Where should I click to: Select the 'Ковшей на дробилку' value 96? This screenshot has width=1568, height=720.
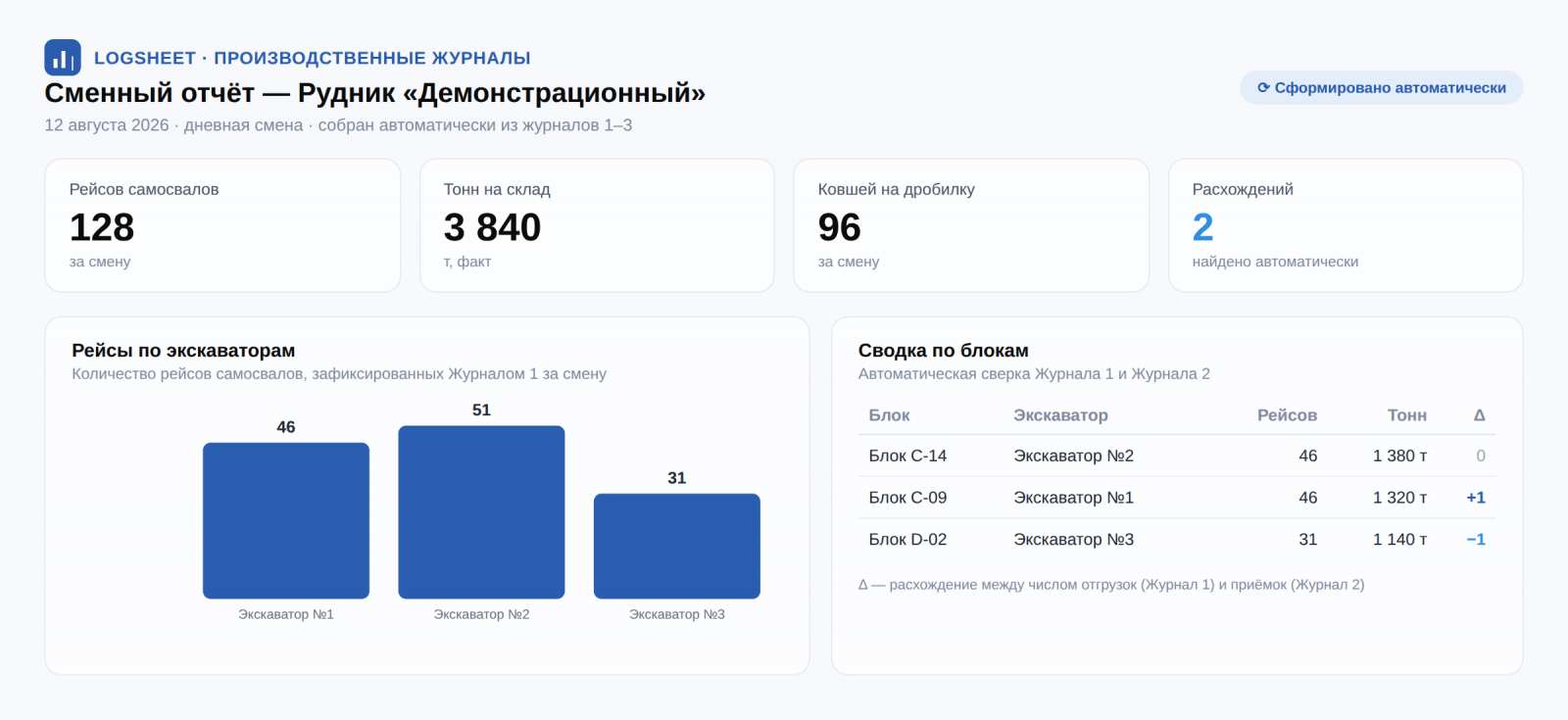point(840,227)
